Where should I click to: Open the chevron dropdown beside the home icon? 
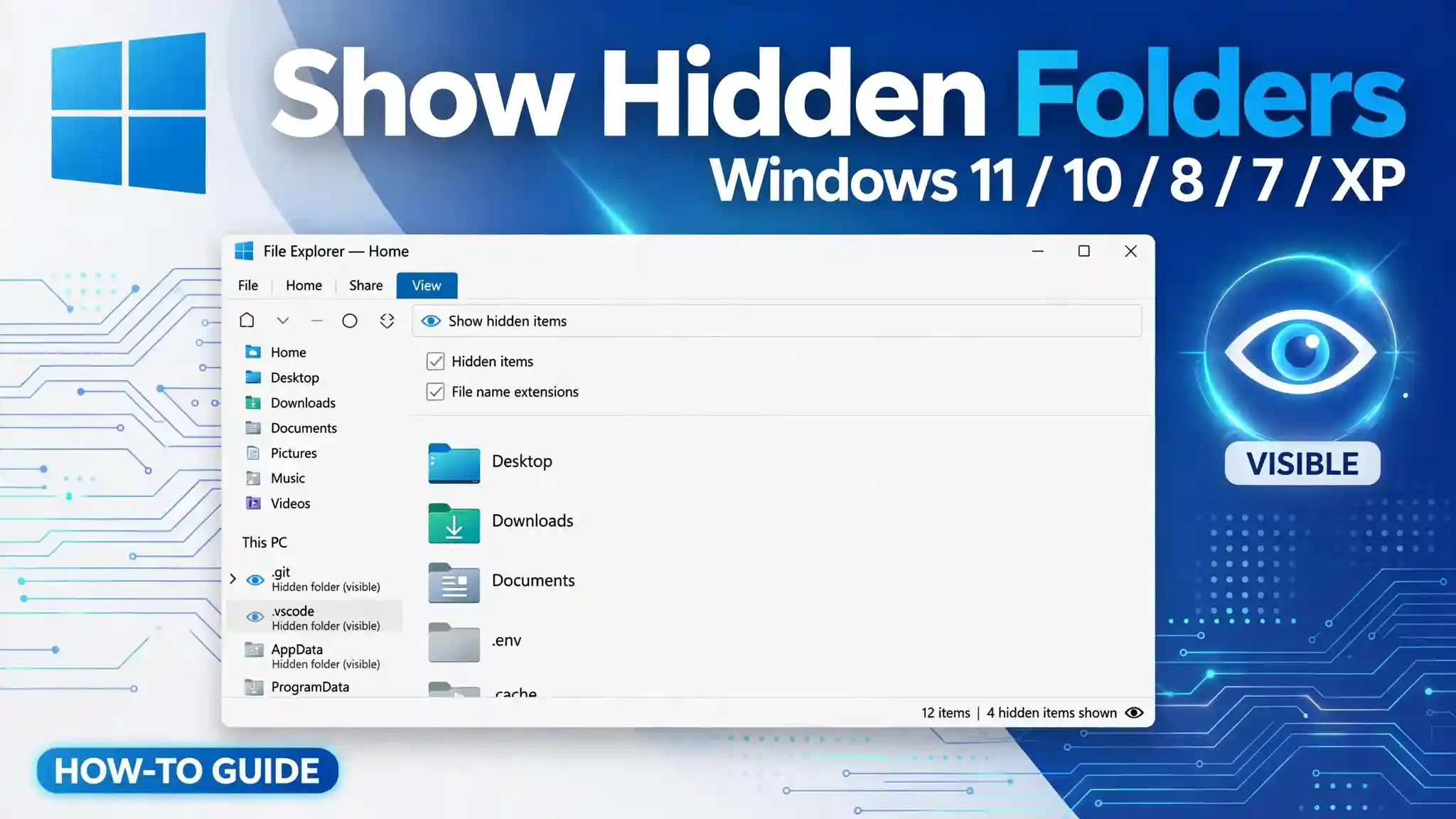click(x=282, y=321)
